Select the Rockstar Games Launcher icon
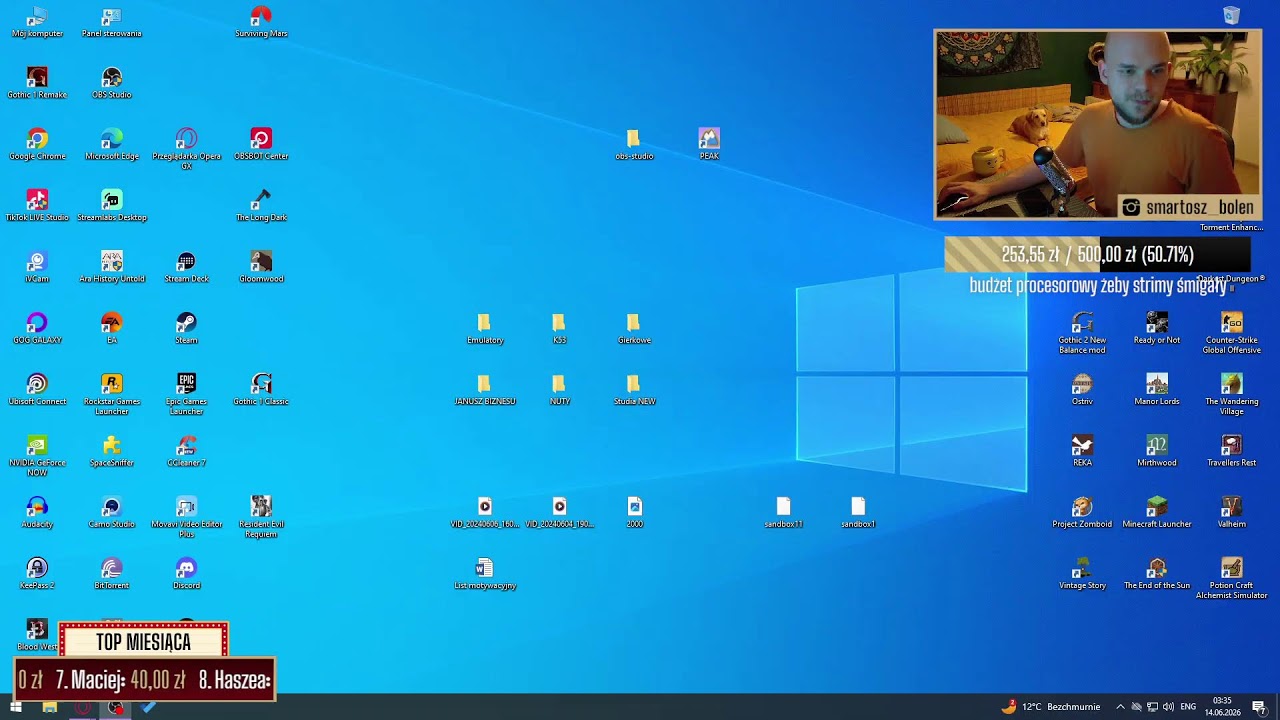Screen dimensions: 1280x720 click(112, 394)
